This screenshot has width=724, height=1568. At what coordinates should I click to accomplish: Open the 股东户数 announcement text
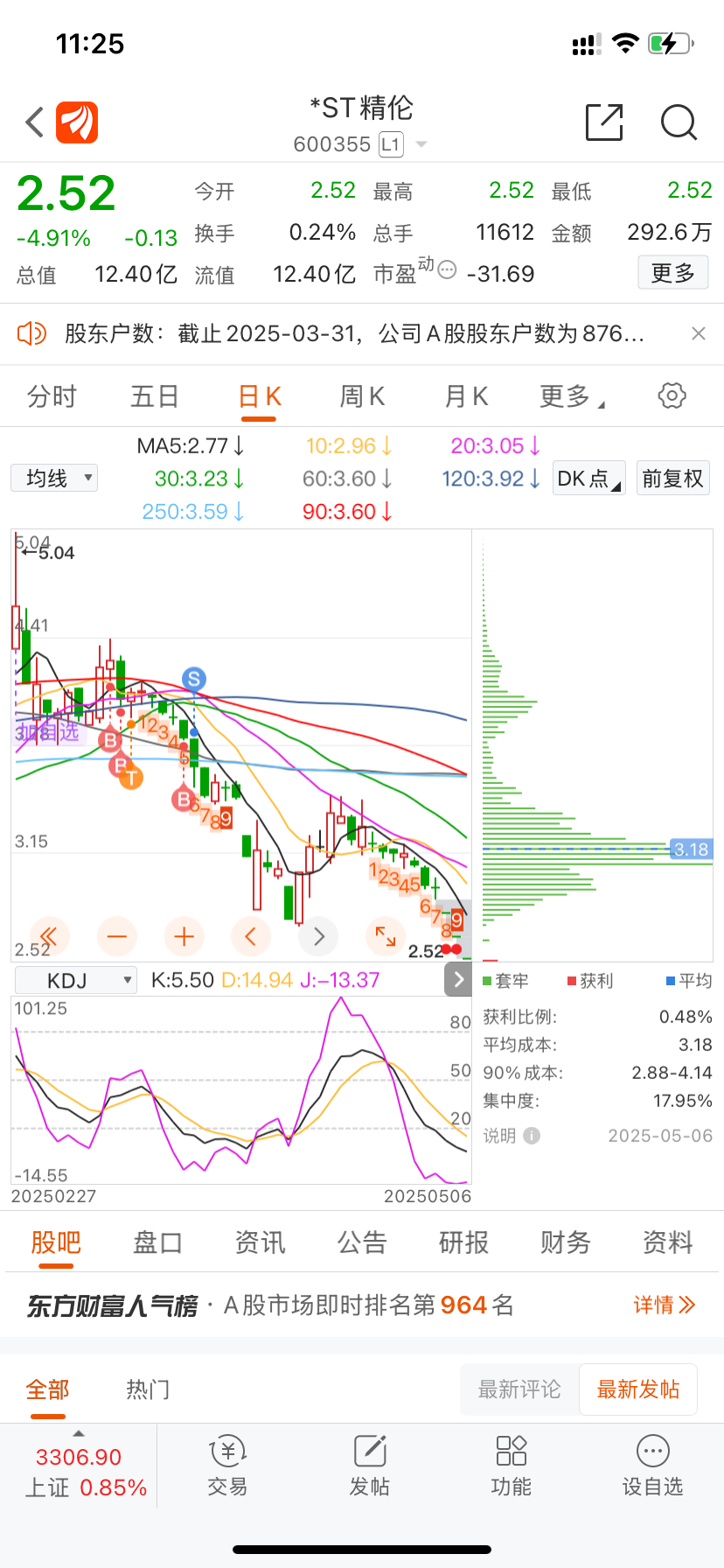pyautogui.click(x=354, y=333)
